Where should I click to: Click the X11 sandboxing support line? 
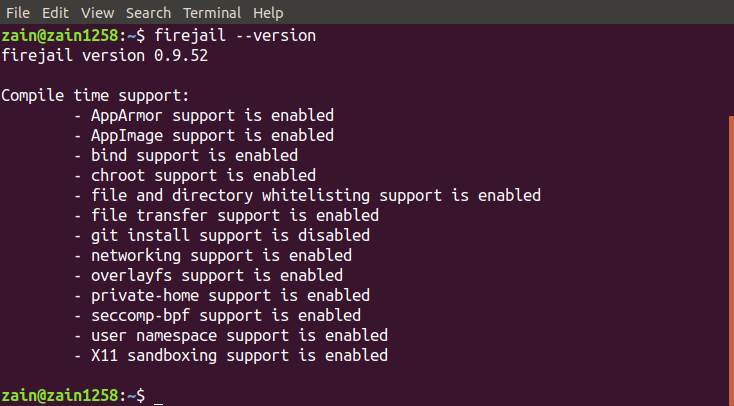tap(231, 355)
